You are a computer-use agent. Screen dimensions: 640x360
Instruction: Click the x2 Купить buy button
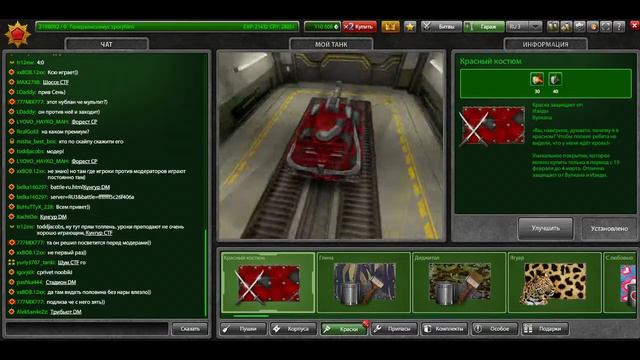click(359, 27)
